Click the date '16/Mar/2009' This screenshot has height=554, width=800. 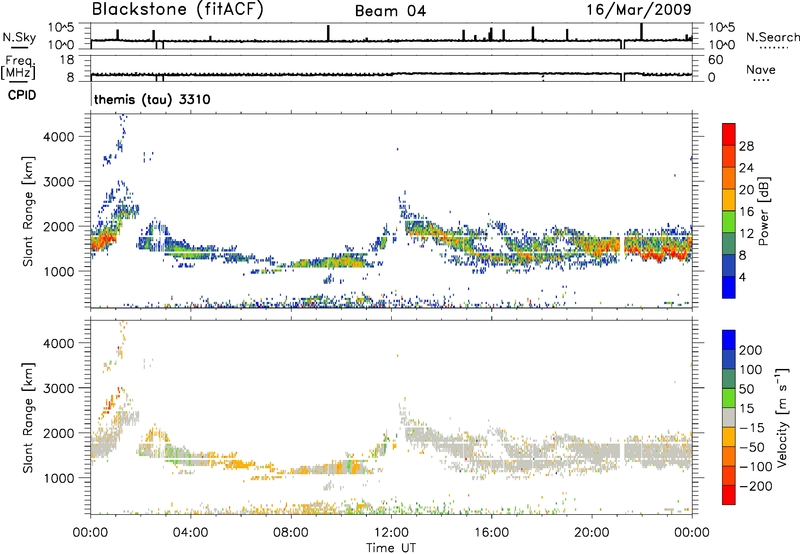639,9
